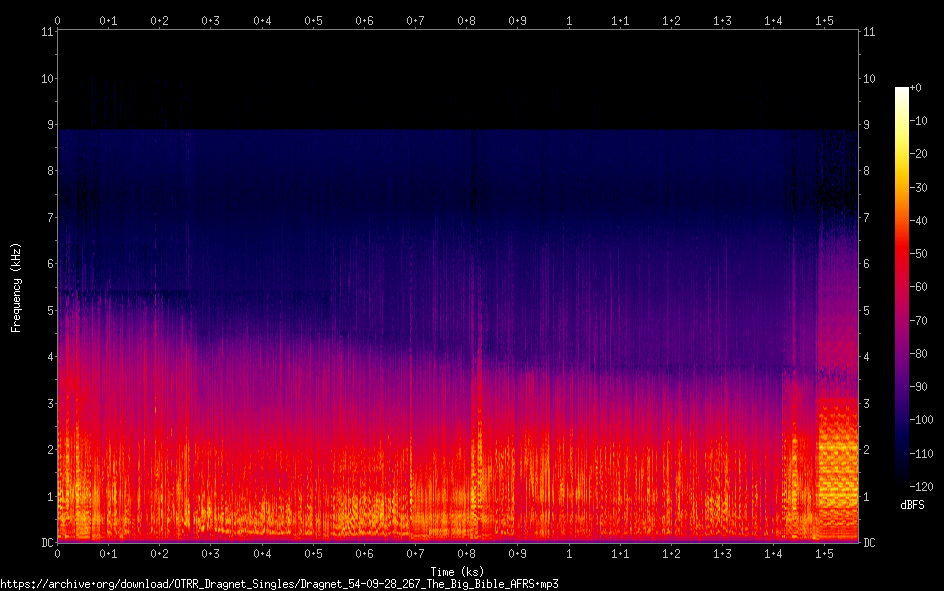Click the "Frequency (kHz)" axis title
The image size is (944, 591).
pyautogui.click(x=16, y=287)
